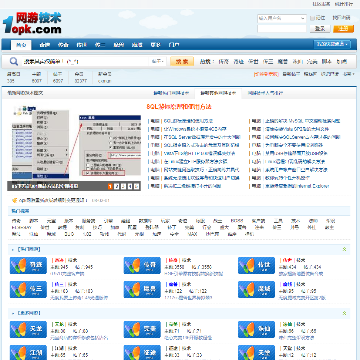360x360 pixels.
Task: Focus the password input field
Action: tap(282, 29)
